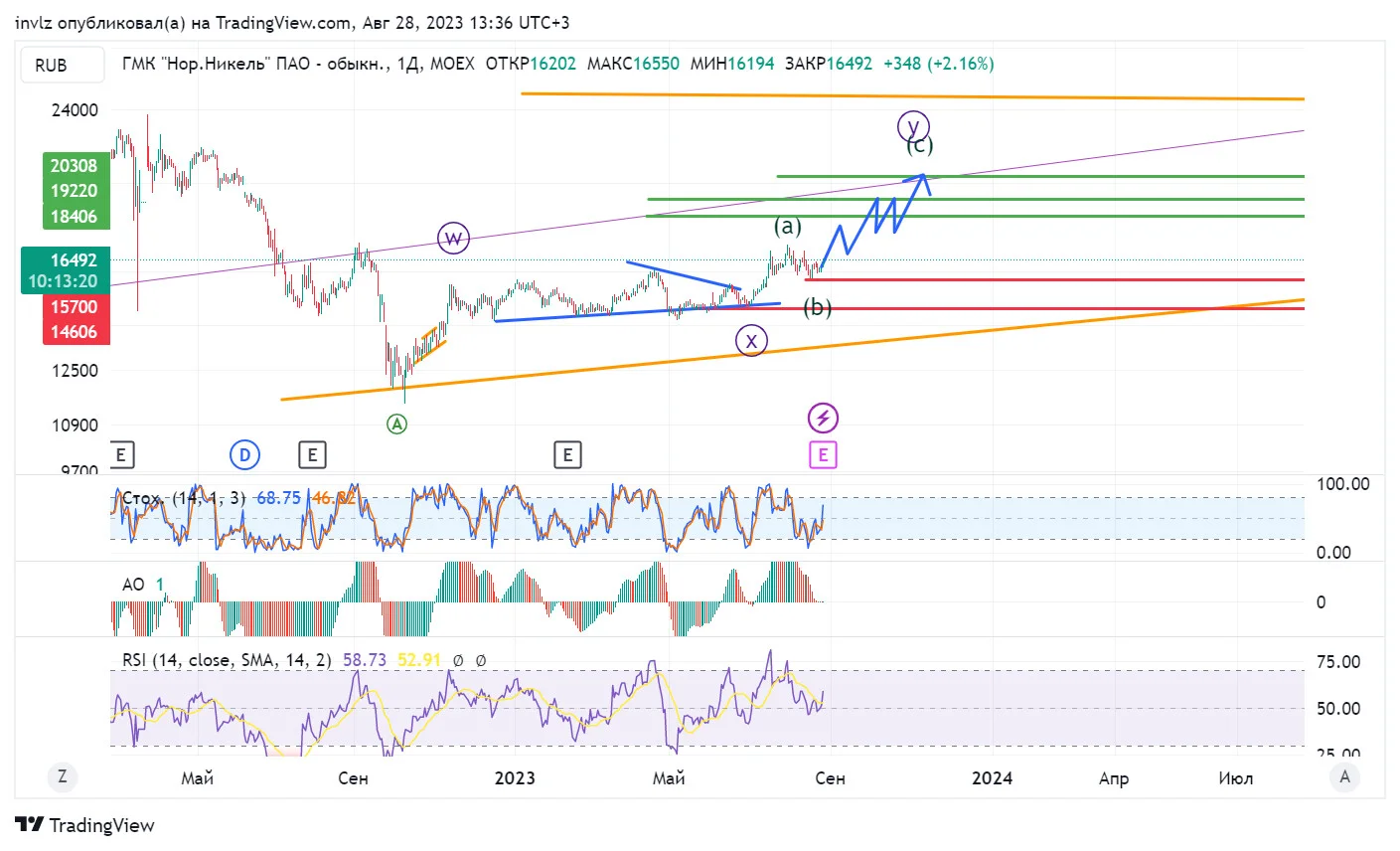
Task: Select the (b) wave label
Action: point(818,307)
